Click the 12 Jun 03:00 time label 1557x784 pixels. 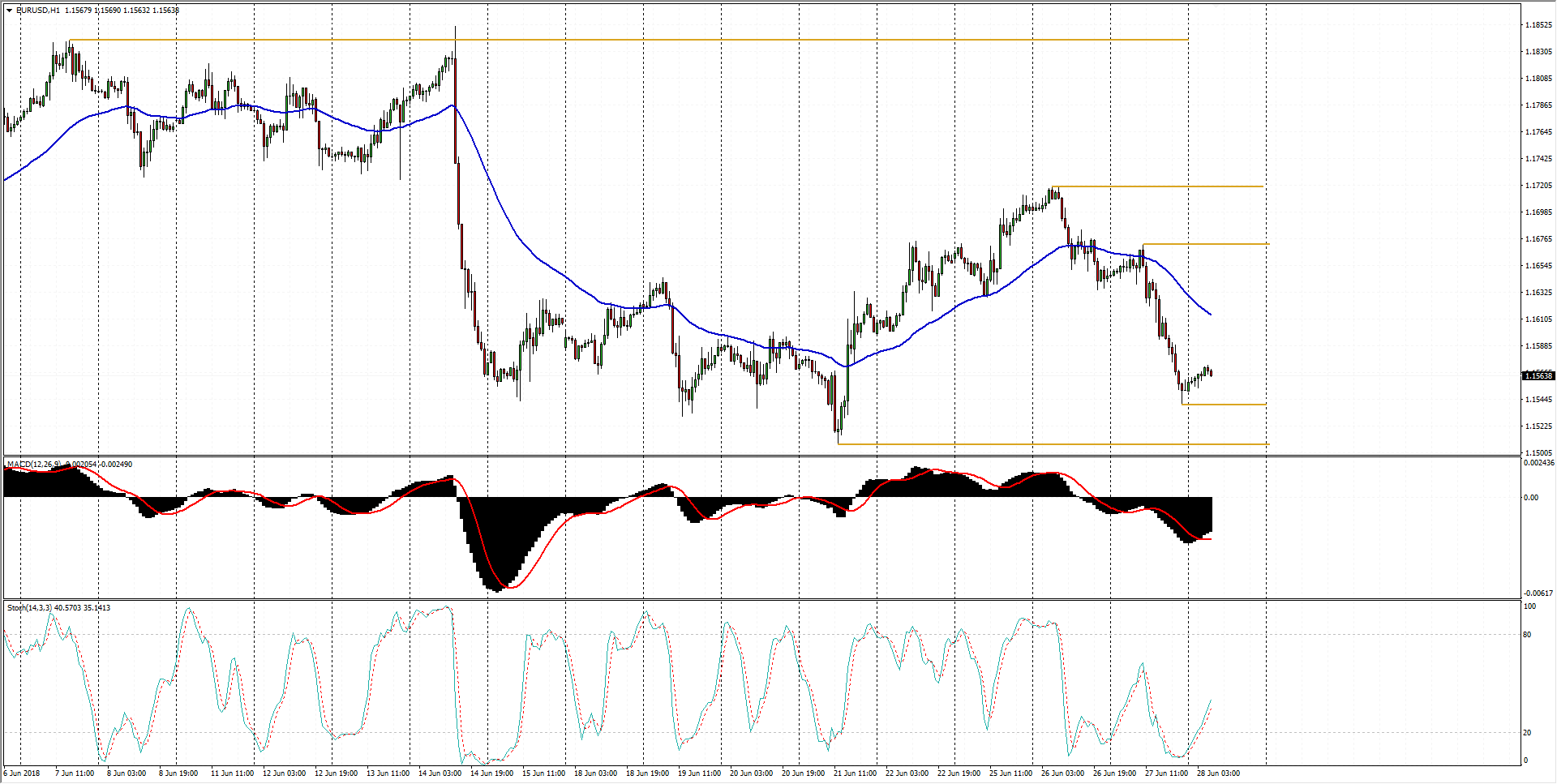click(x=284, y=773)
